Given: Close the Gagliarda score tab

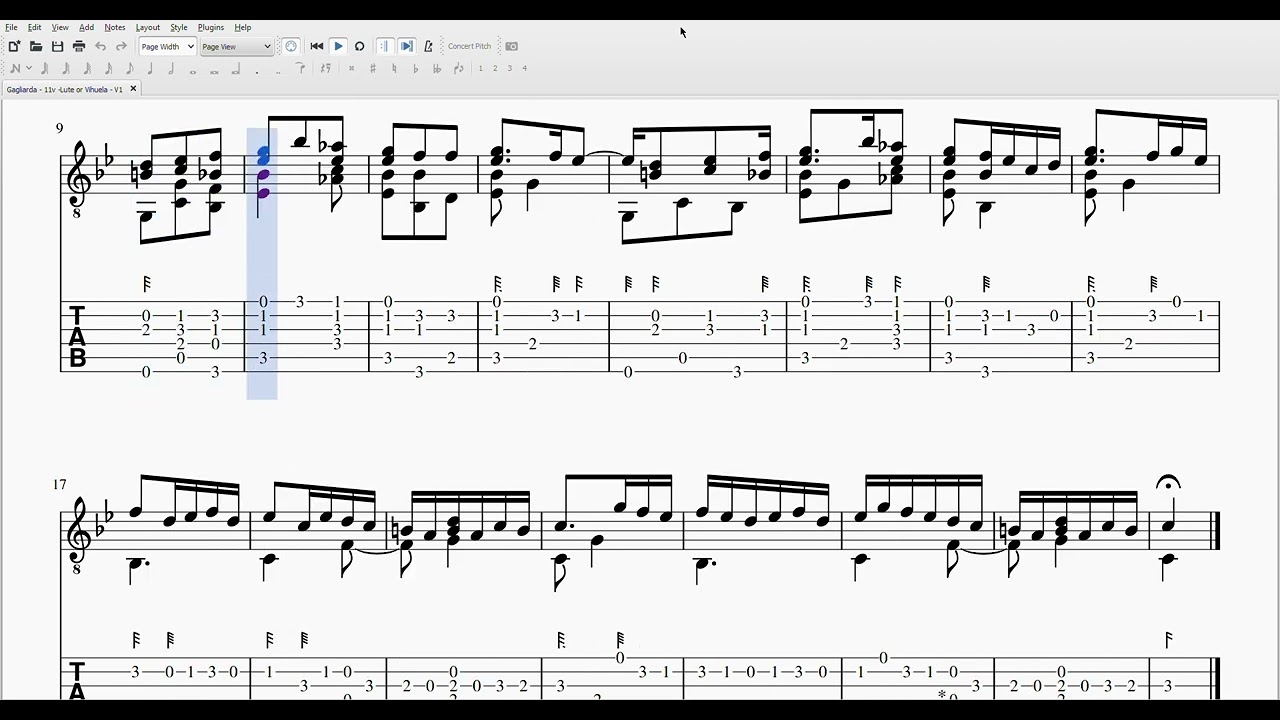Looking at the screenshot, I should click(133, 89).
